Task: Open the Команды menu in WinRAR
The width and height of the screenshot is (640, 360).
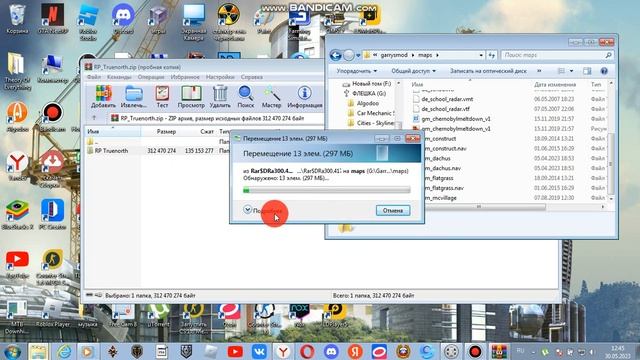Action: tap(119, 77)
